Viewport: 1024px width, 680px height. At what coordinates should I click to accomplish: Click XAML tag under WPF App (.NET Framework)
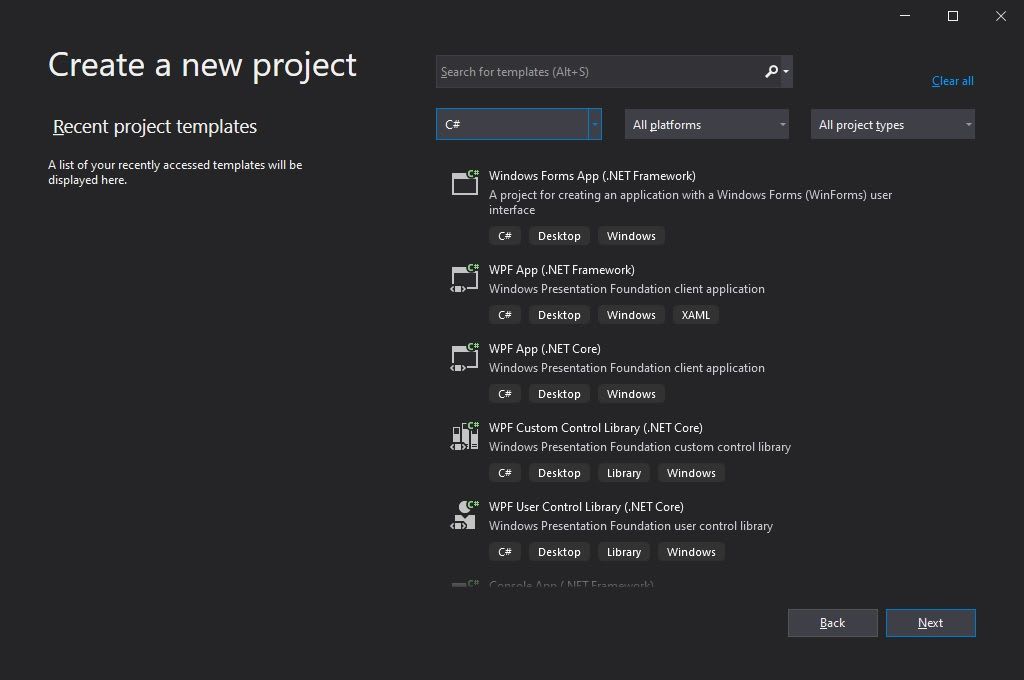coord(696,315)
